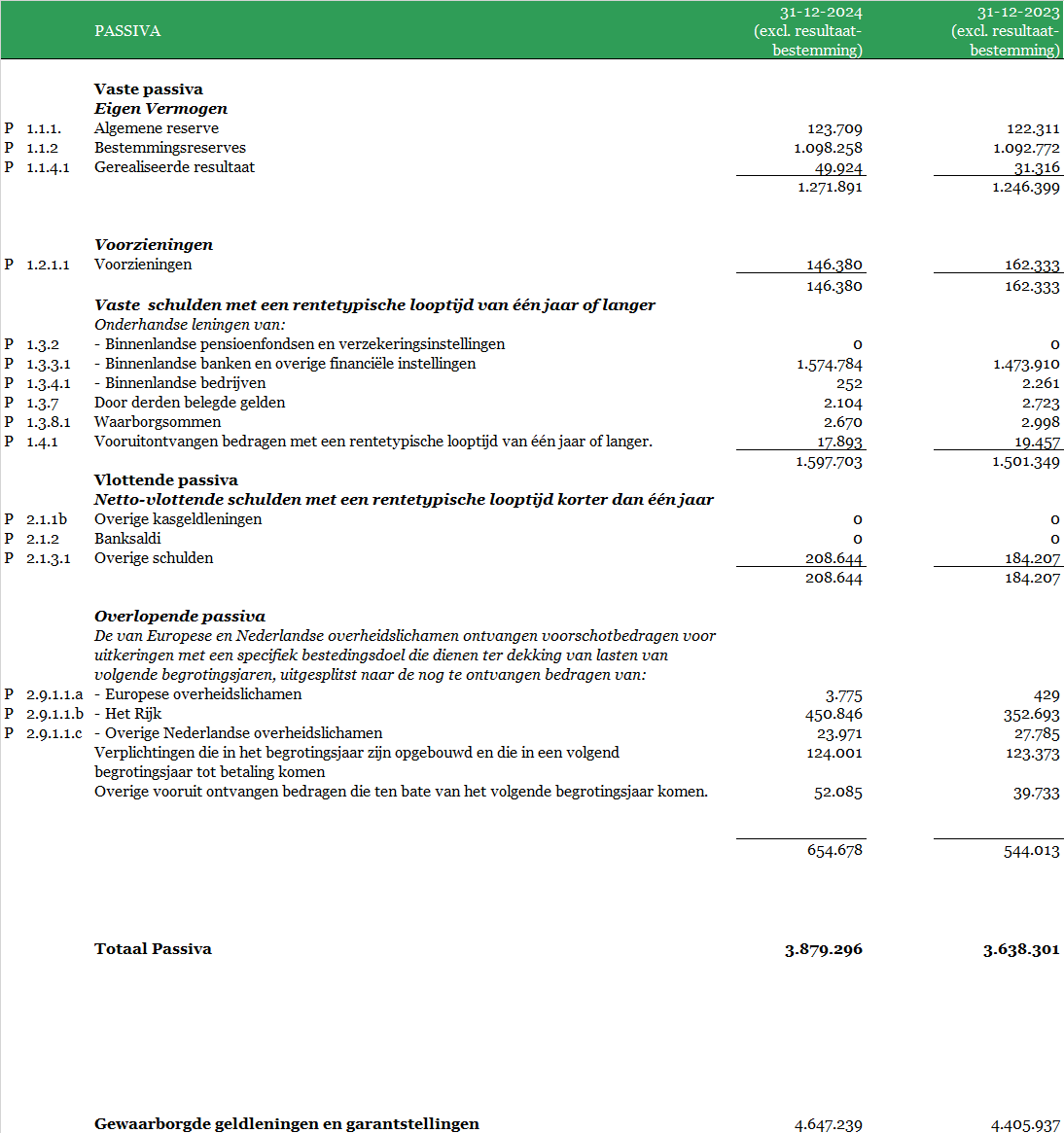Click Bestemmingsreserves value 1.098.258

pos(829,148)
